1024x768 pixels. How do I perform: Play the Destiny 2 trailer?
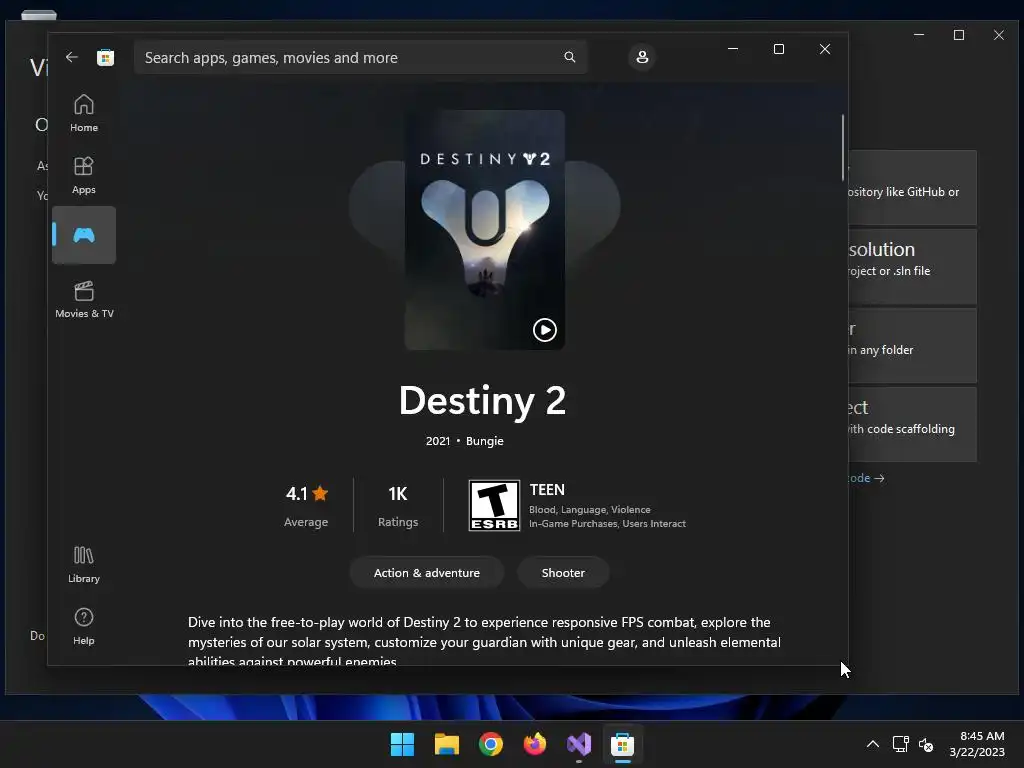pos(545,330)
